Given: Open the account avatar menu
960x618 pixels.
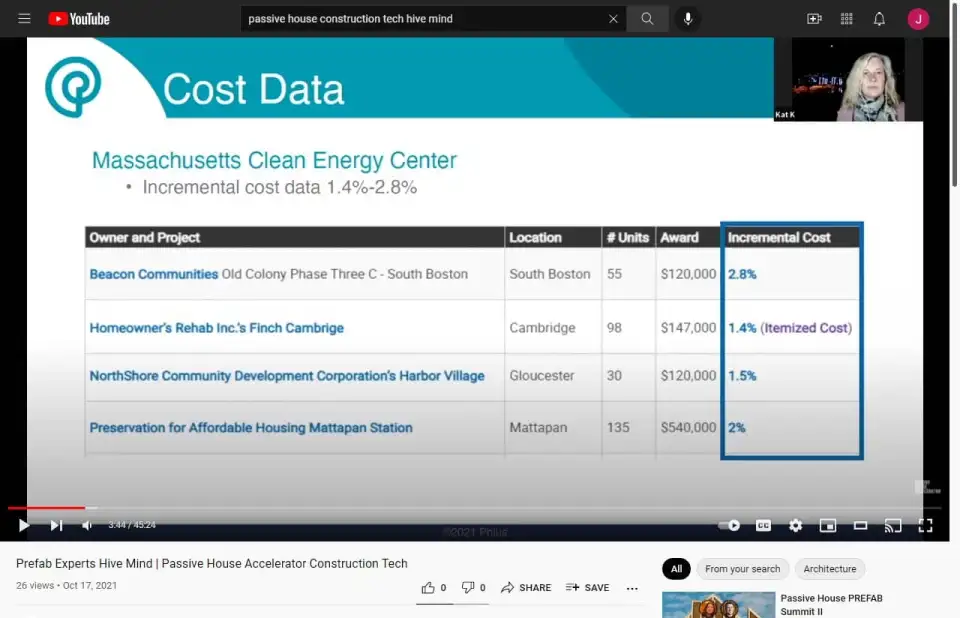Looking at the screenshot, I should 917,19.
